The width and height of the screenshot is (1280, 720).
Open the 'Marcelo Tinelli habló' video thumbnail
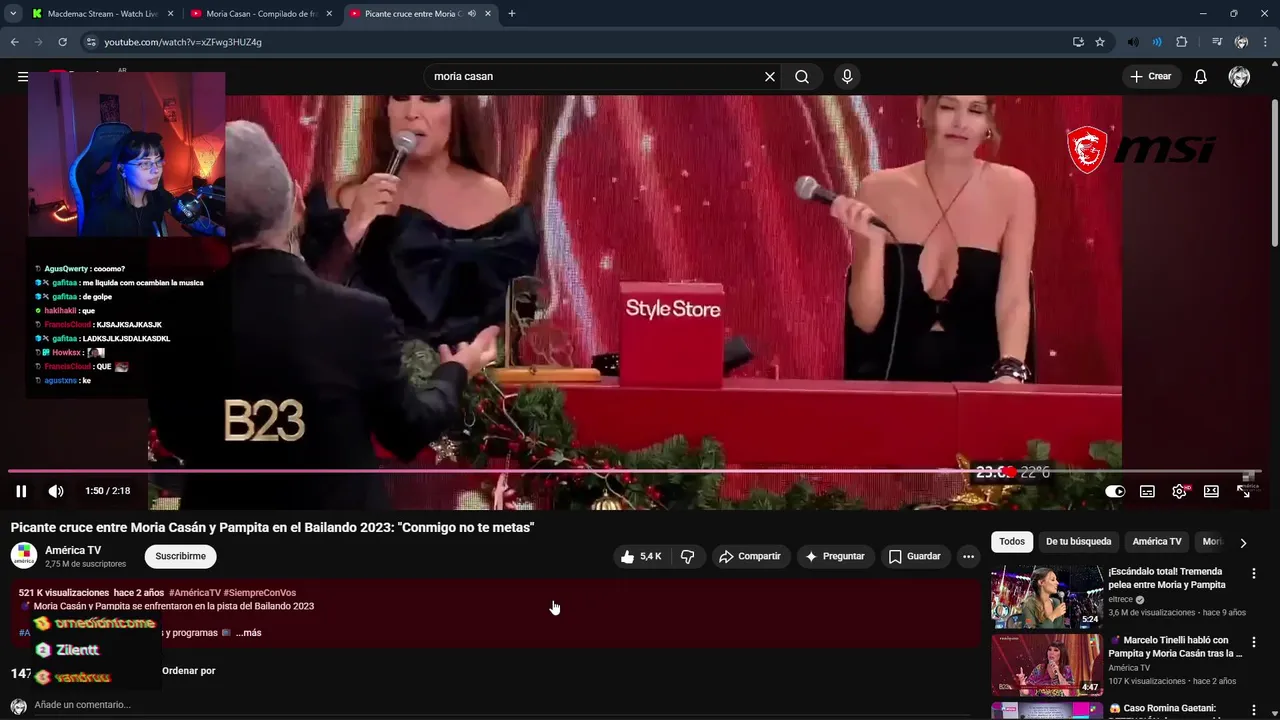1047,665
